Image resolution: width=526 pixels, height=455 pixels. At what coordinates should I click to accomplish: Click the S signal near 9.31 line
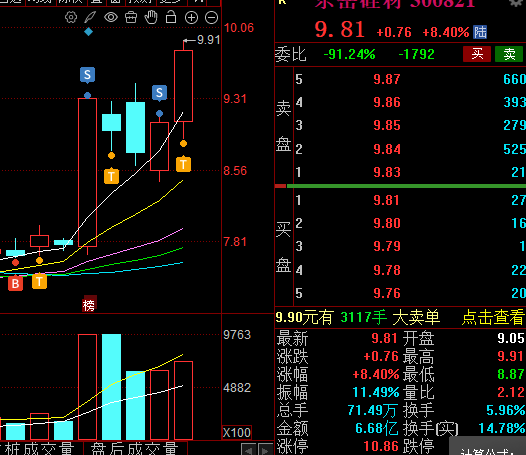[x=159, y=93]
